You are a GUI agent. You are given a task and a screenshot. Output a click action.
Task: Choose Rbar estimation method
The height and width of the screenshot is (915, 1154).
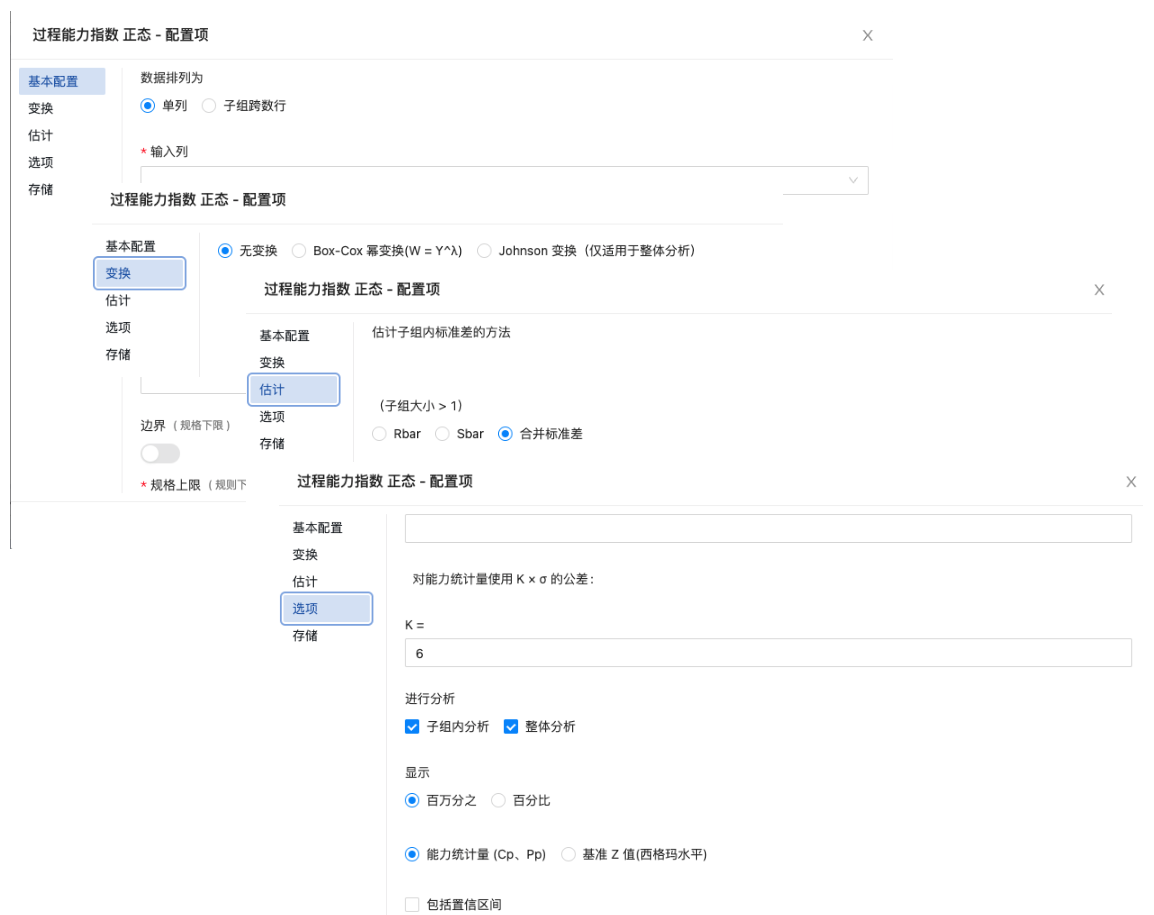[x=379, y=434]
